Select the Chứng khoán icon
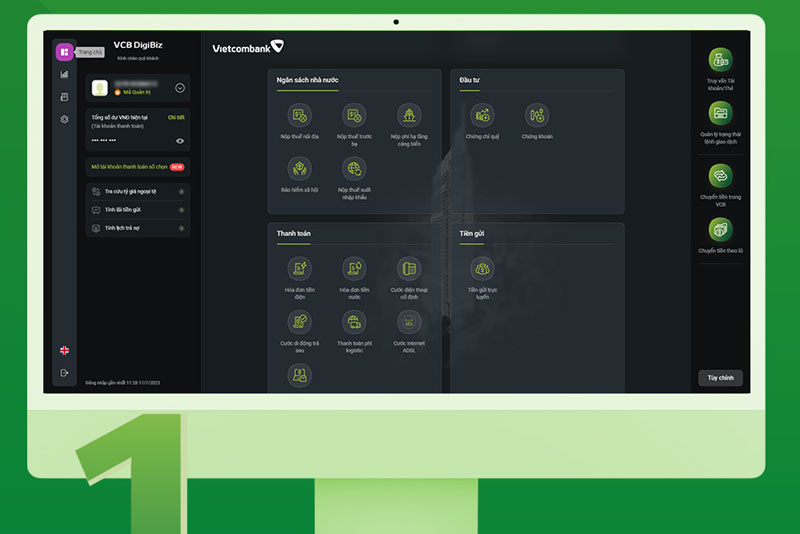800x534 pixels. point(537,116)
